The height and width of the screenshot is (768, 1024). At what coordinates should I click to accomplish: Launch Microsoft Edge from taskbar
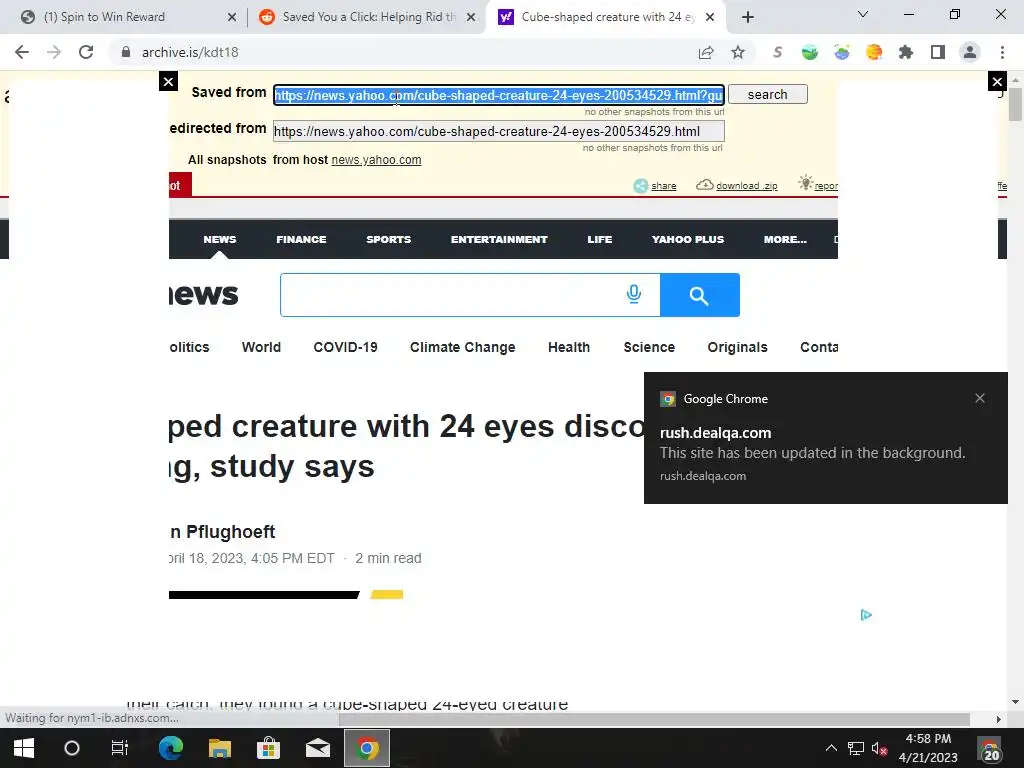tap(171, 748)
